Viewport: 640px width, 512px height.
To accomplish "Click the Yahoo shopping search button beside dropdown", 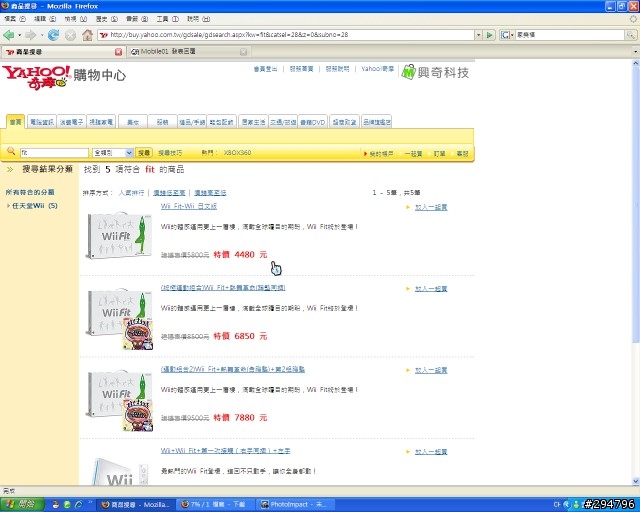I will (144, 153).
